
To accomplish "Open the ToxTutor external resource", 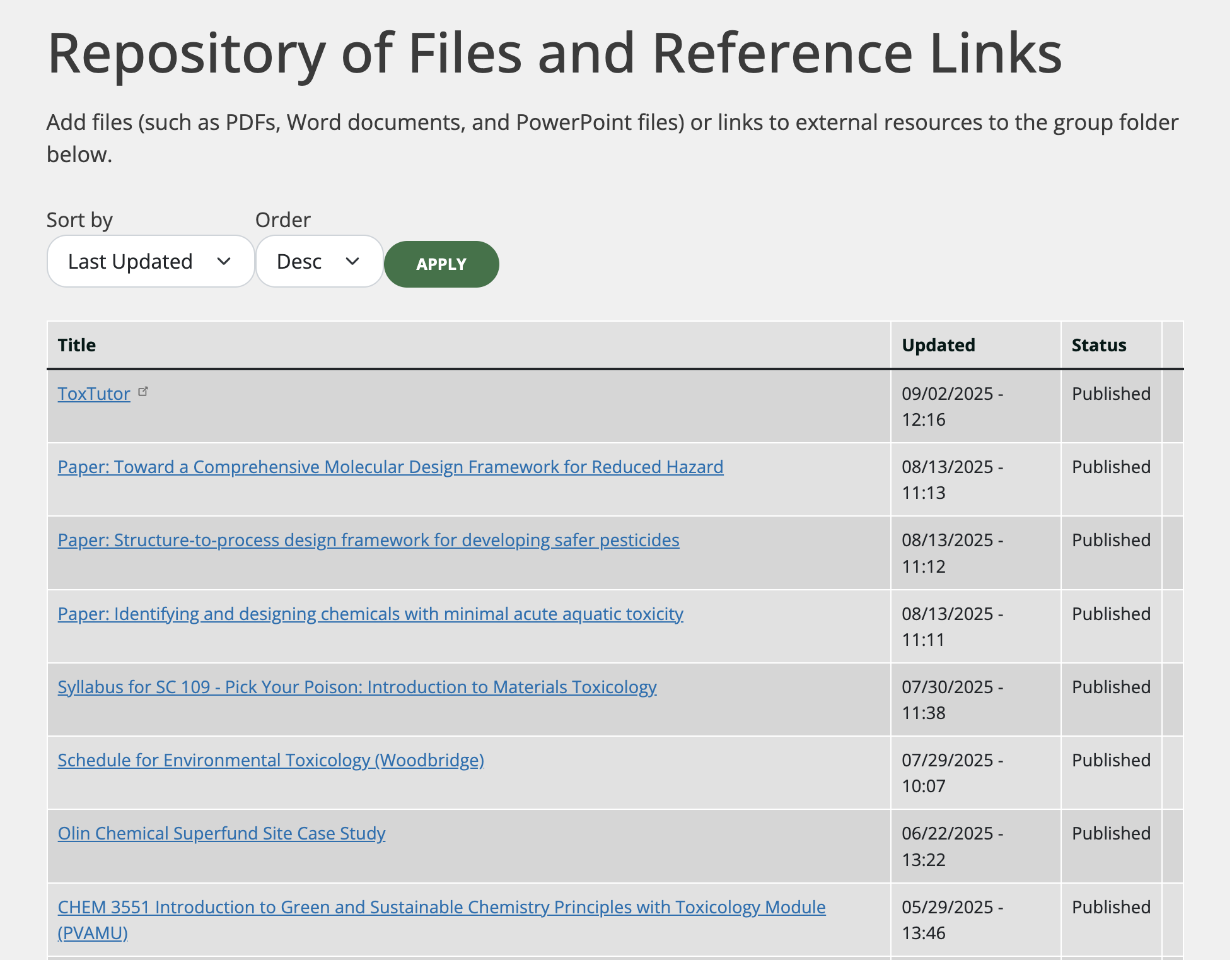I will (x=93, y=394).
